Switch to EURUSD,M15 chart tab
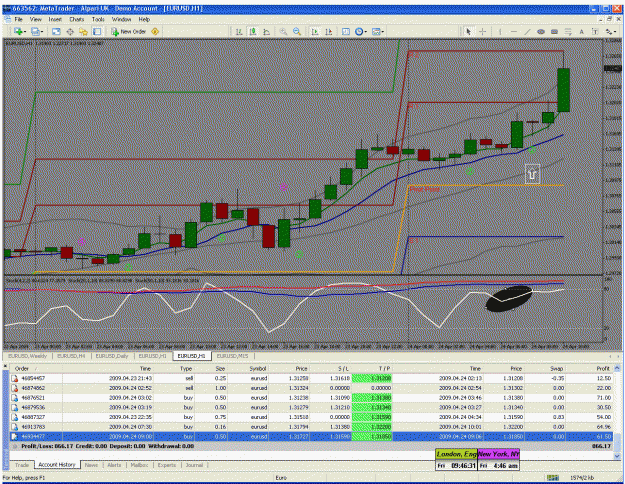Image resolution: width=625 pixels, height=484 pixels. tap(232, 356)
